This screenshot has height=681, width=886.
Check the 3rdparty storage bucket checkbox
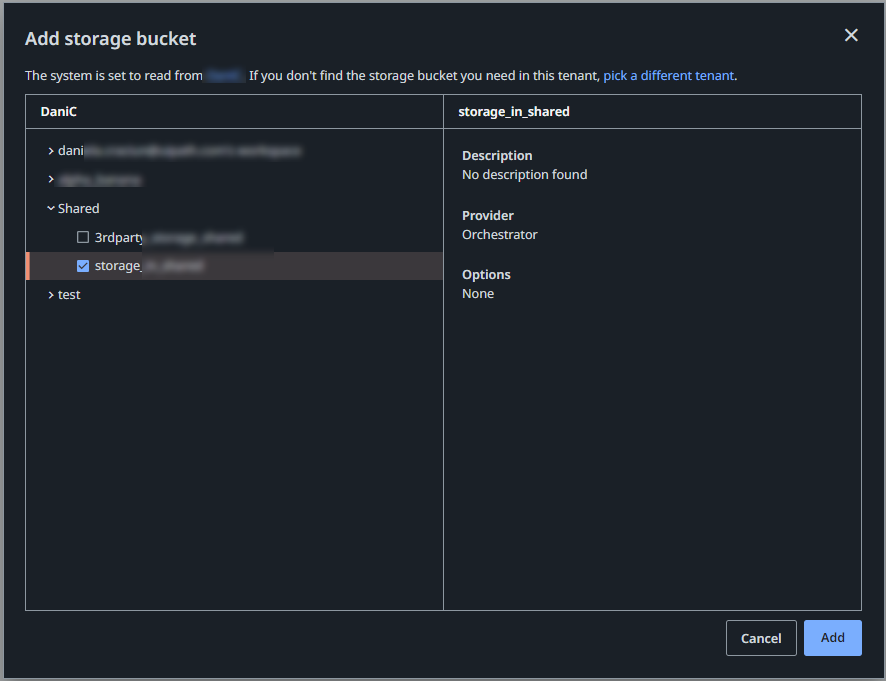pos(84,237)
